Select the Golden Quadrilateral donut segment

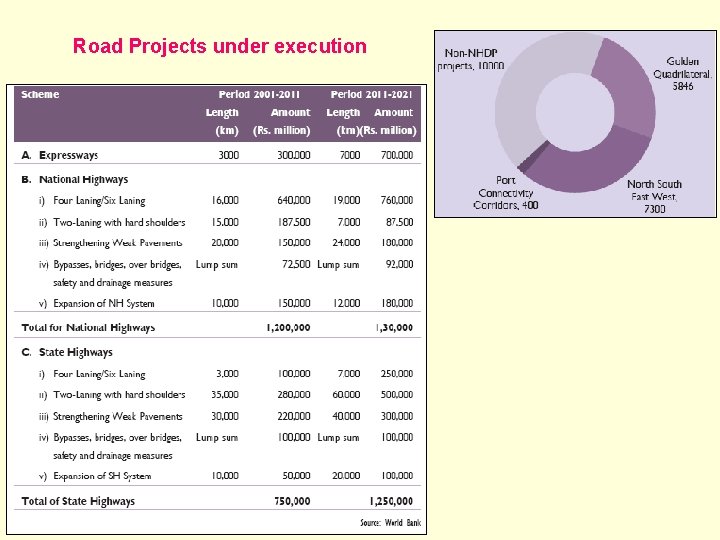[x=631, y=85]
